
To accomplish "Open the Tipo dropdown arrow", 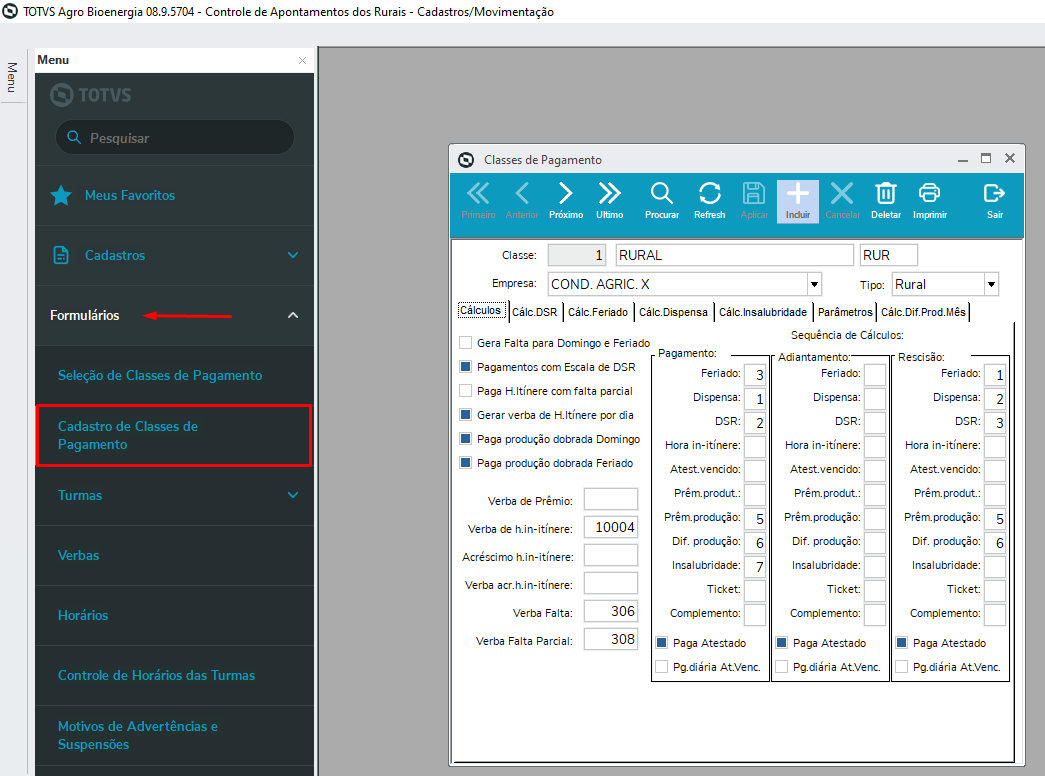I will click(990, 284).
